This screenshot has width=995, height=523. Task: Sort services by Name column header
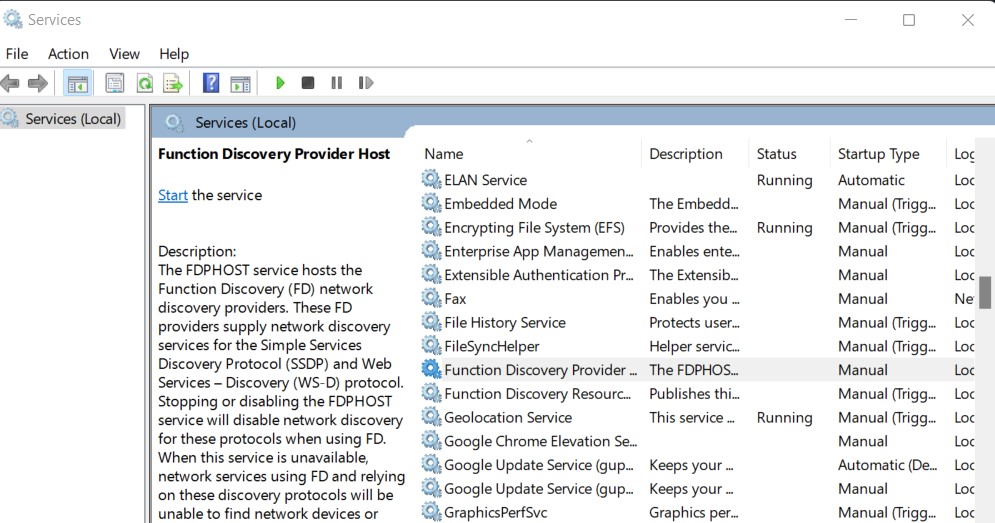(444, 154)
